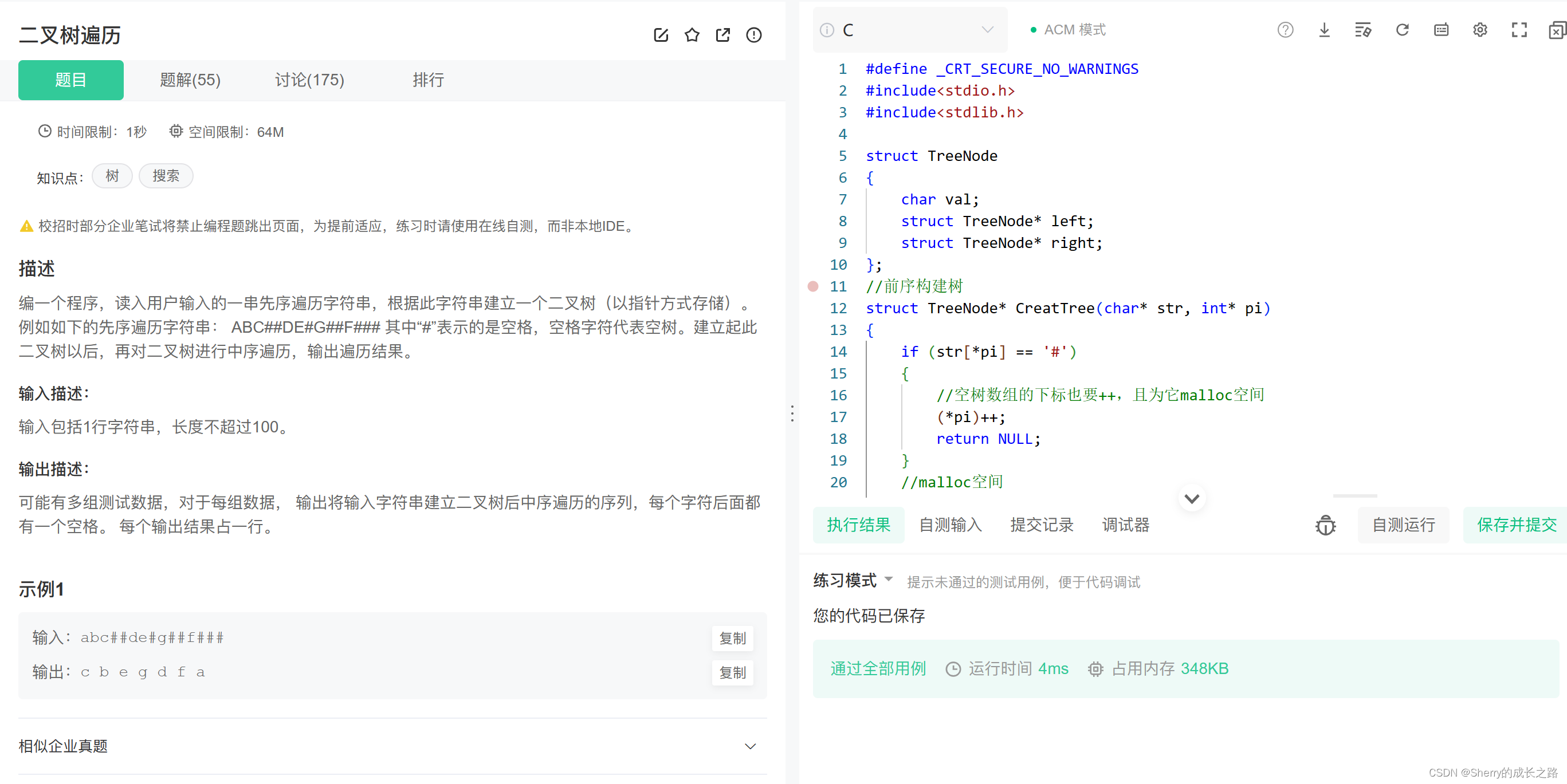1567x784 pixels.
Task: Click return NULL; on line 18
Action: [988, 439]
